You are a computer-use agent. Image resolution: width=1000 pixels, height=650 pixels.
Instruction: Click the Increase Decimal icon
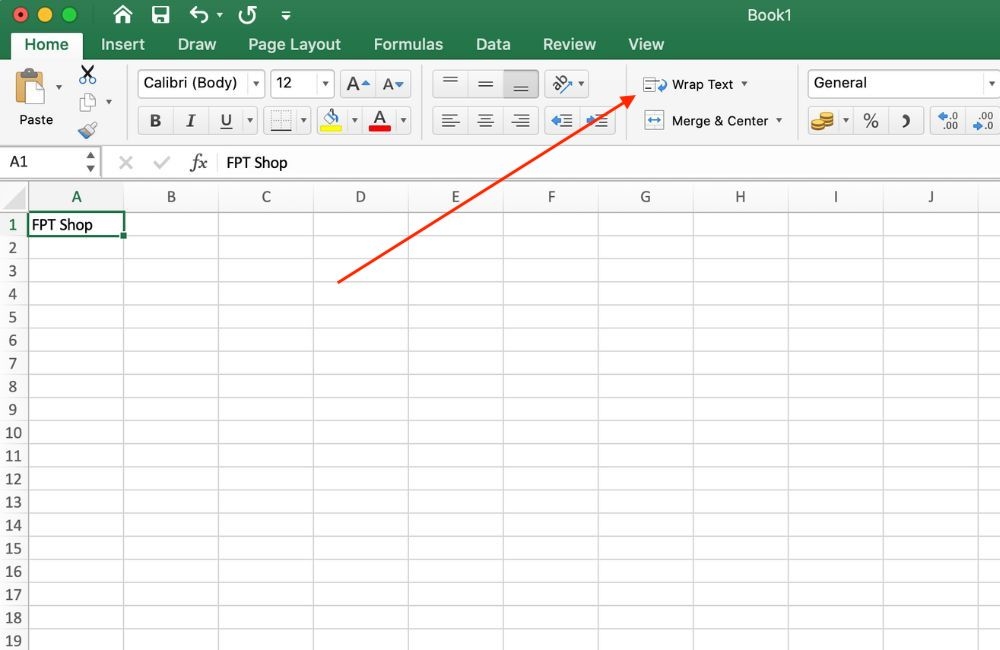pos(947,120)
